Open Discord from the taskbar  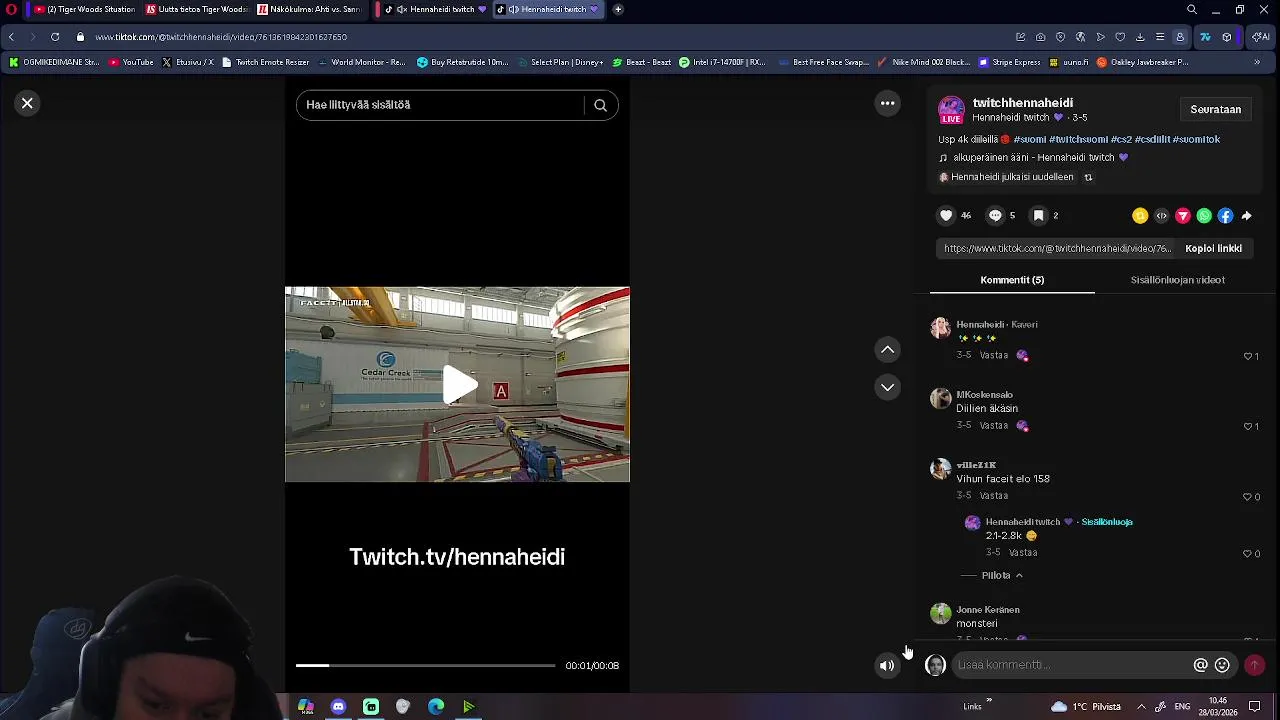338,706
